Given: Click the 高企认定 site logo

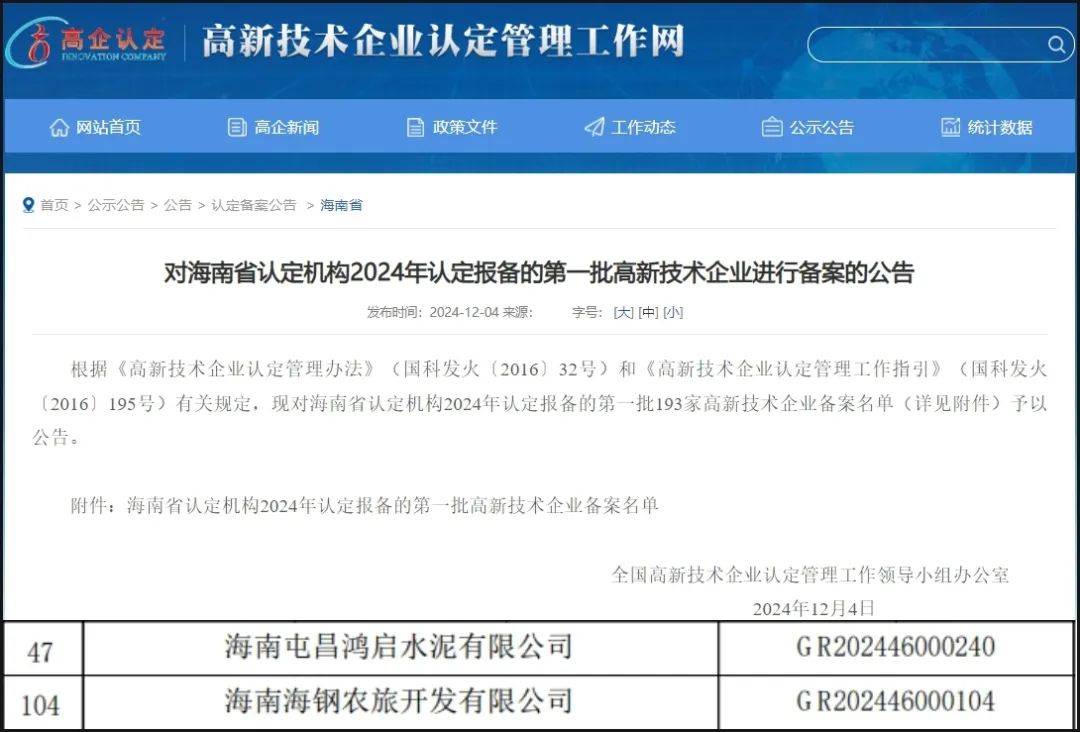Looking at the screenshot, I should tap(86, 41).
